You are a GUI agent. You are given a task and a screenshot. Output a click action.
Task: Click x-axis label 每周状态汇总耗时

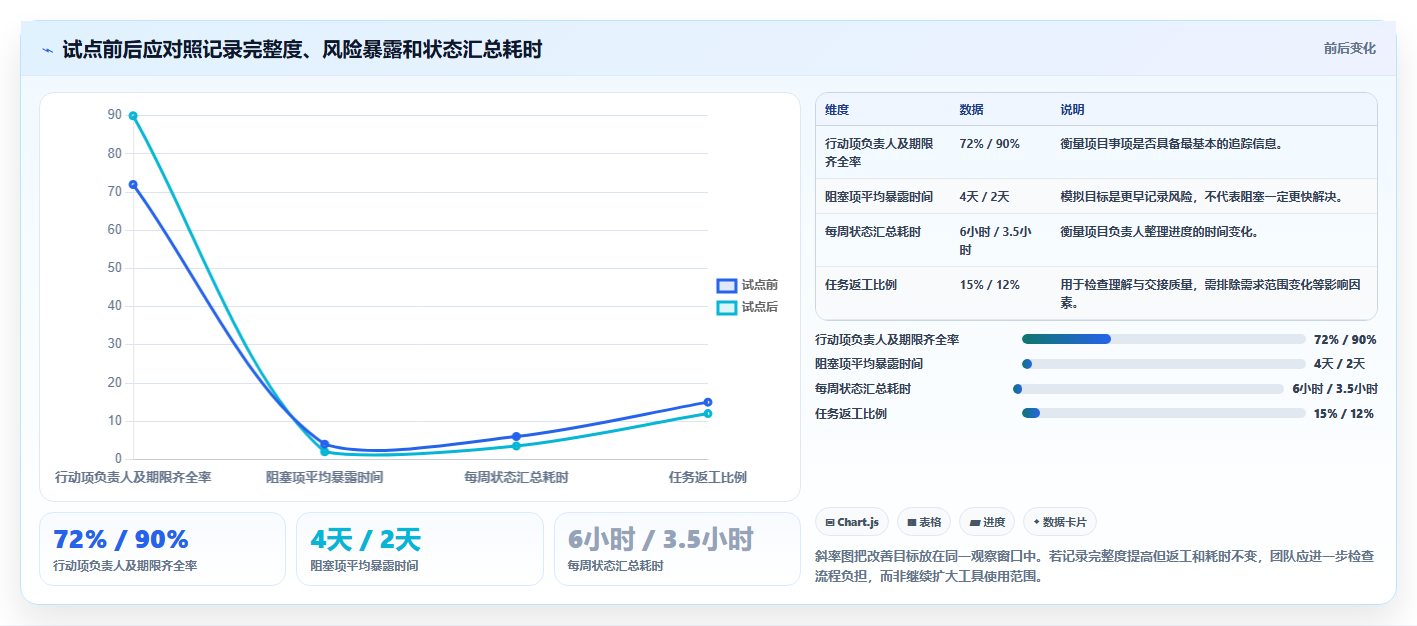pyautogui.click(x=516, y=477)
